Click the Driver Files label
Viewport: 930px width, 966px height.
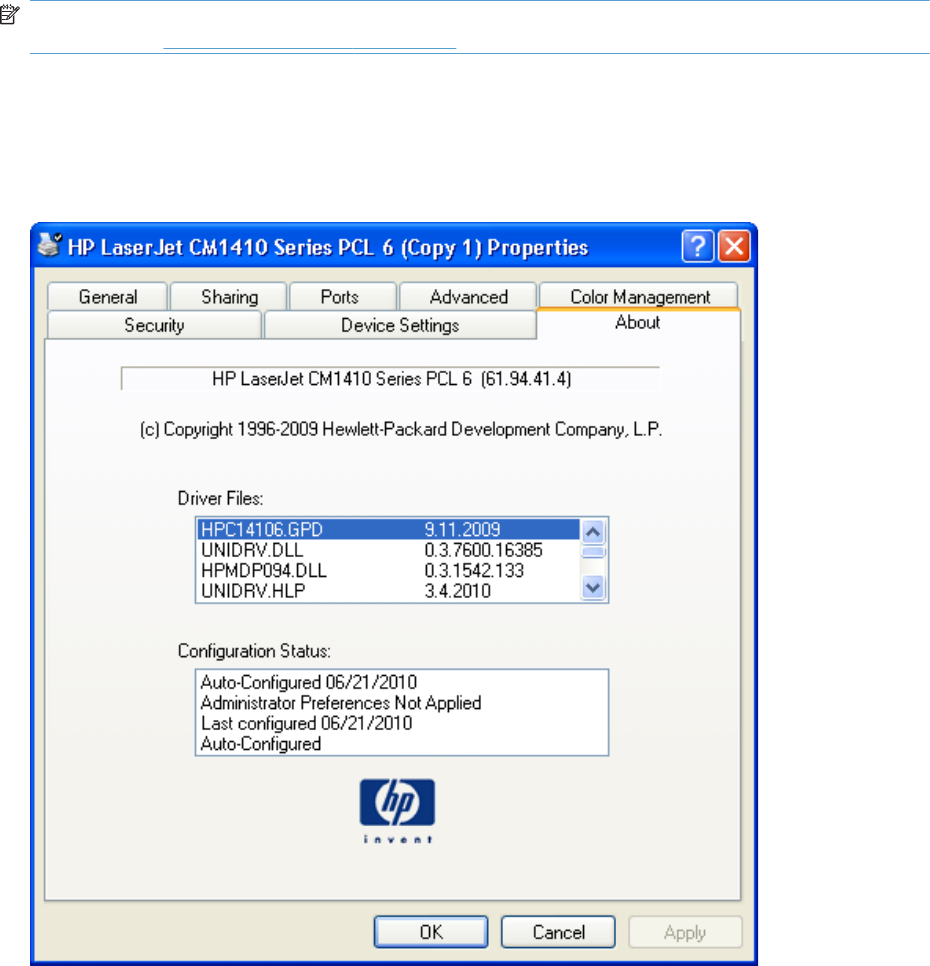(220, 498)
